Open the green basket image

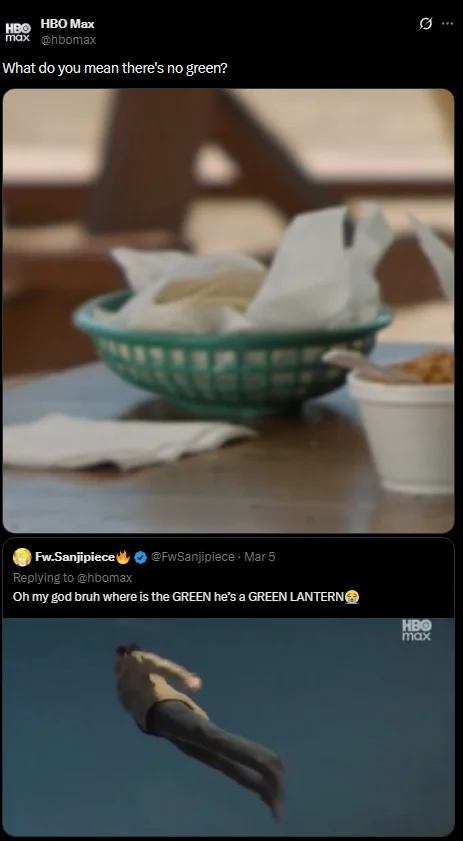(229, 311)
